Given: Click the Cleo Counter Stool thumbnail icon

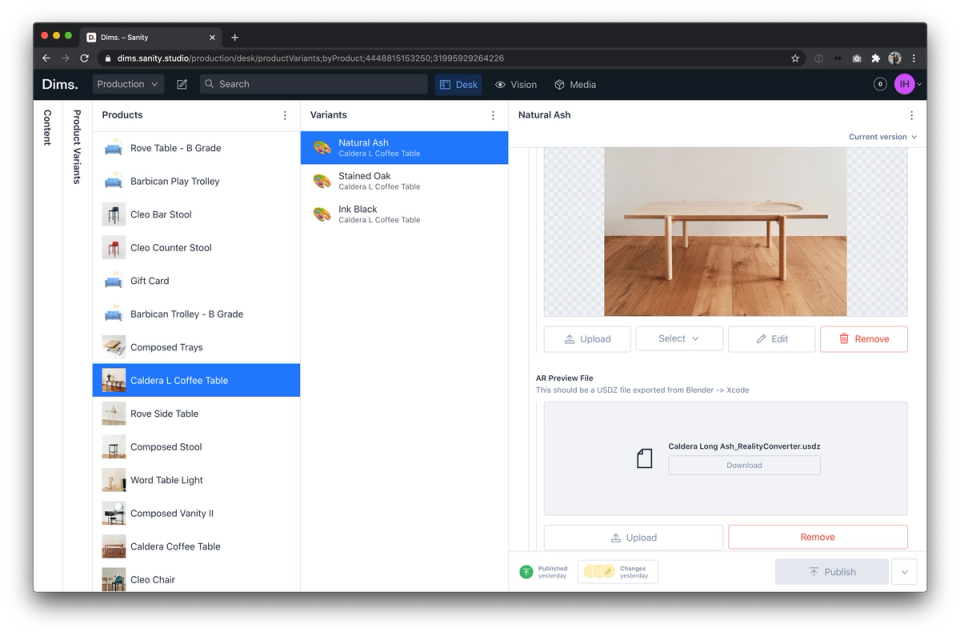Looking at the screenshot, I should [113, 248].
